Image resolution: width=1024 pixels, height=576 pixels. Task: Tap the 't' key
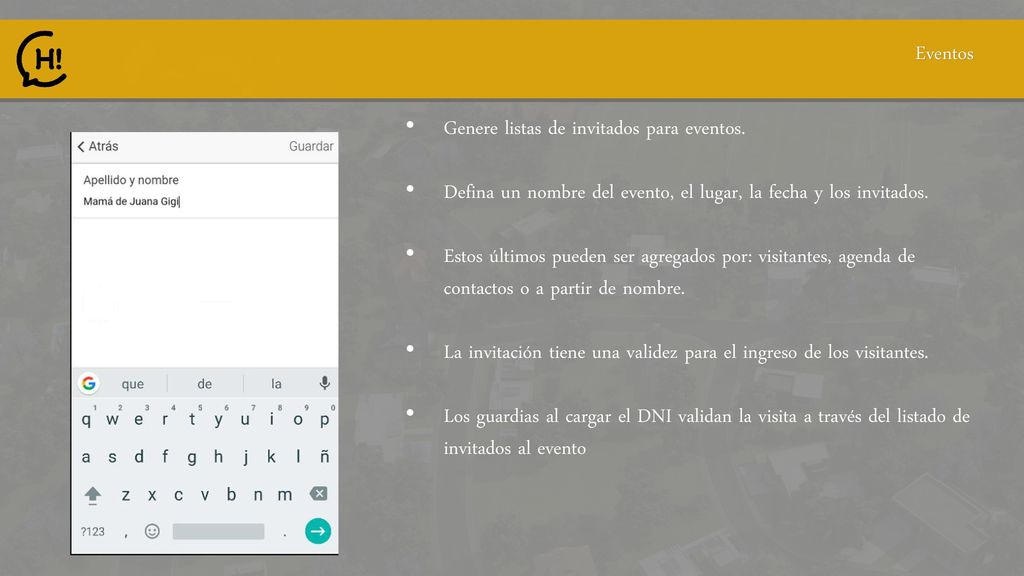192,419
